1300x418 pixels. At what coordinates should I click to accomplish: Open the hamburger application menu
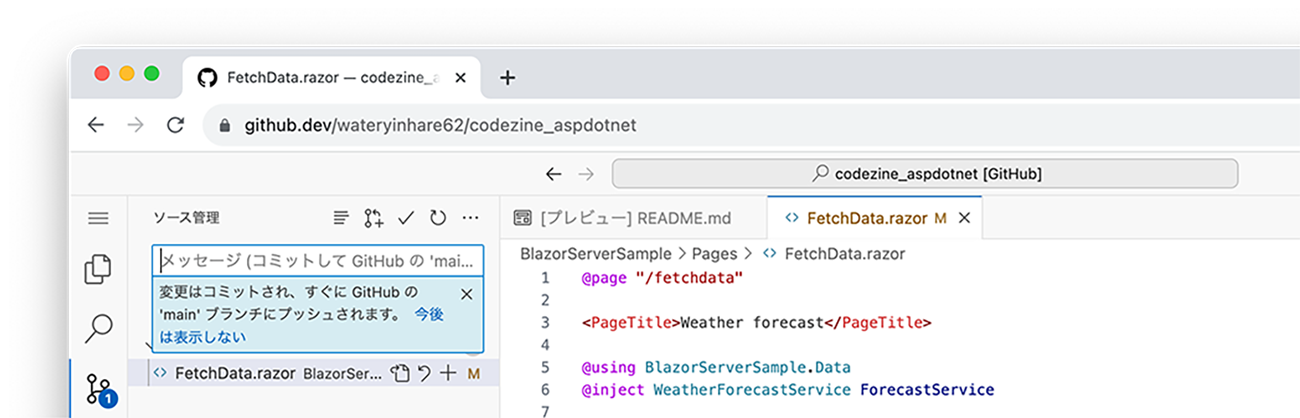click(x=98, y=218)
